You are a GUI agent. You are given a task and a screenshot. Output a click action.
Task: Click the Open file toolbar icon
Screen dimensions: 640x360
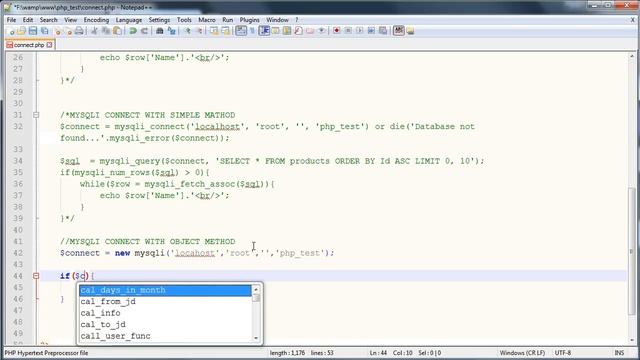click(21, 31)
